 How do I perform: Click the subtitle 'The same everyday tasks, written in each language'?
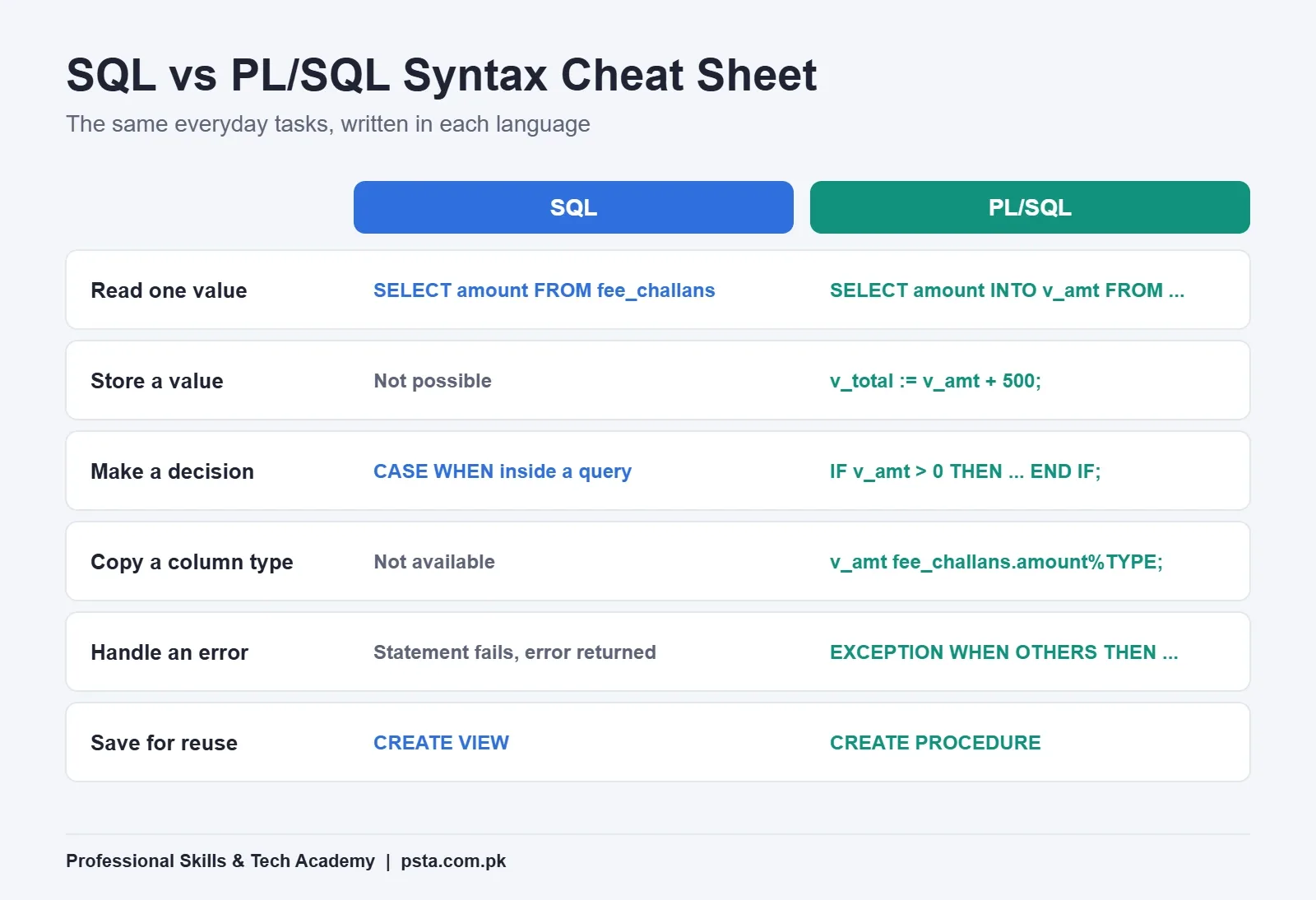pos(328,124)
